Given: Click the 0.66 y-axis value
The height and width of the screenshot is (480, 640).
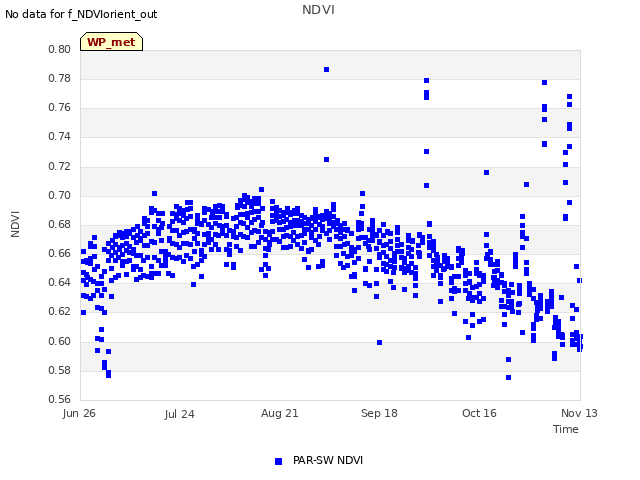Looking at the screenshot, I should [x=60, y=253].
